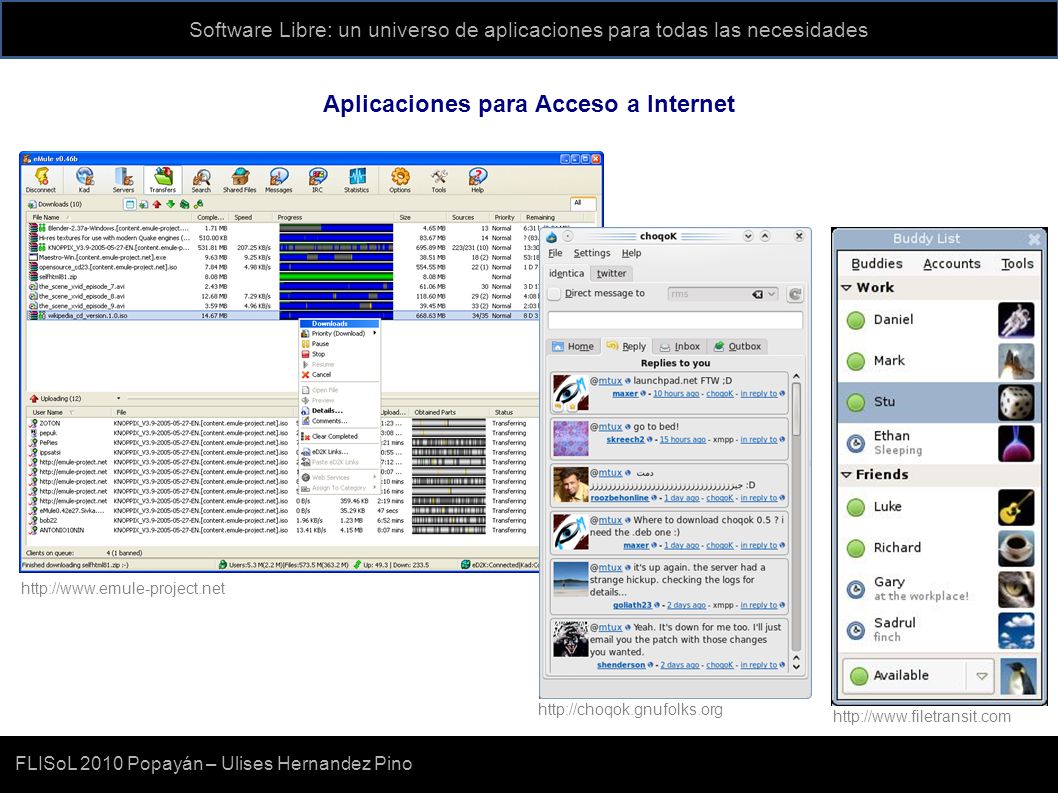Enable the 'Direct message to' checkbox
Screen dimensions: 1058x793
click(554, 294)
